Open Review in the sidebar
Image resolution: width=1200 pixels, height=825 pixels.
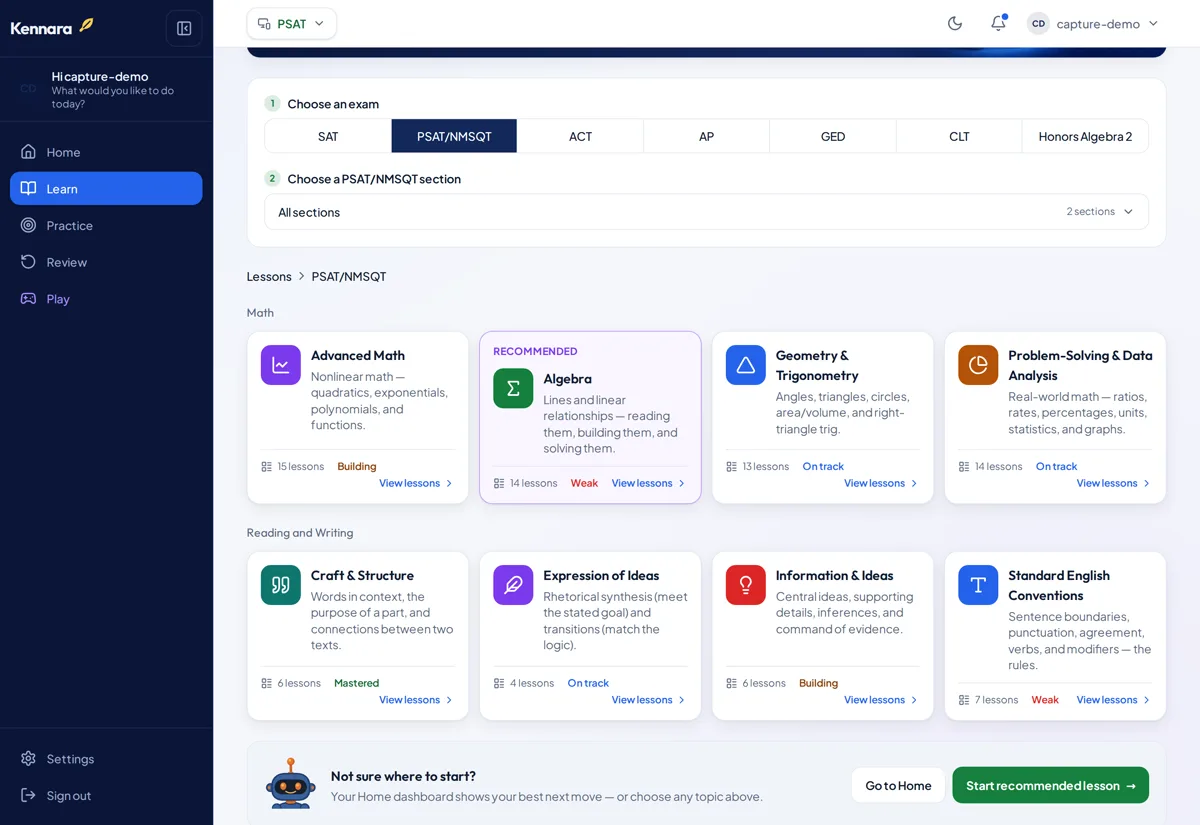[106, 262]
